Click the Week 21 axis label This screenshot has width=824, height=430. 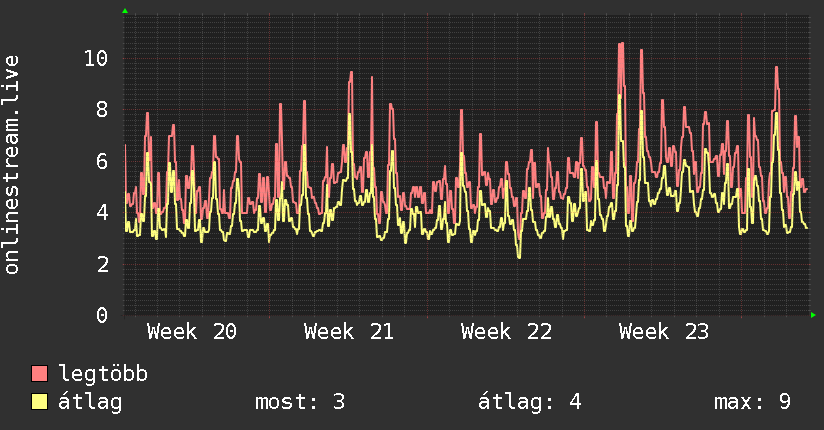pyautogui.click(x=349, y=332)
